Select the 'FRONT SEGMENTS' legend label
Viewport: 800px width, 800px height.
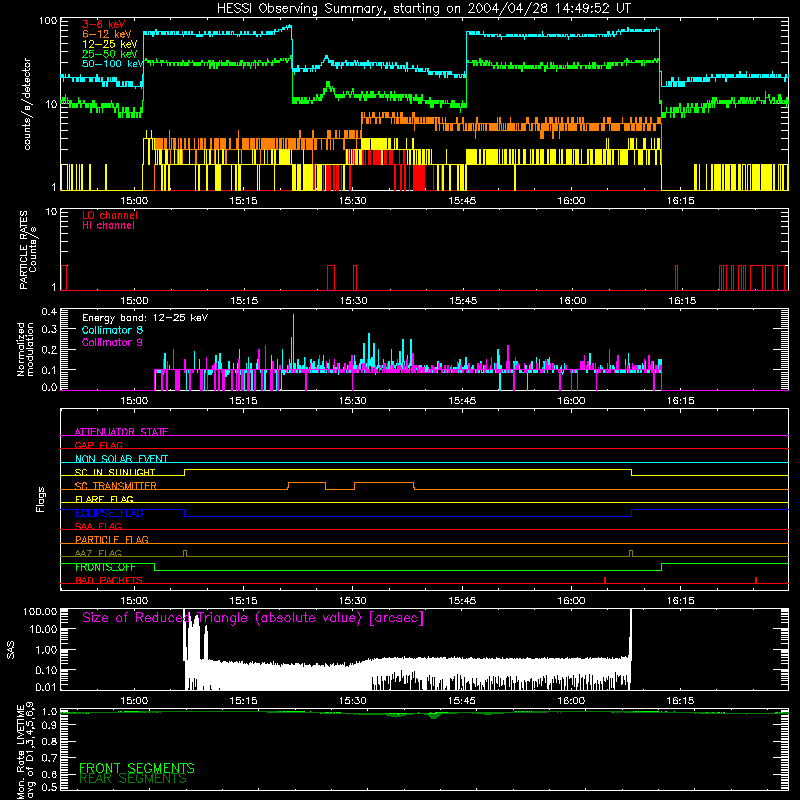[x=137, y=768]
